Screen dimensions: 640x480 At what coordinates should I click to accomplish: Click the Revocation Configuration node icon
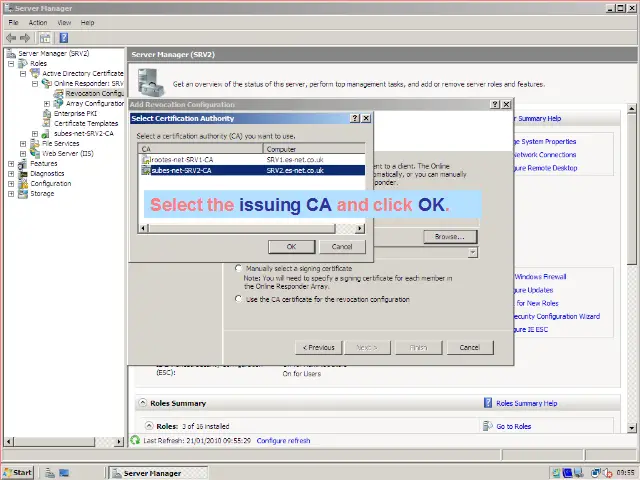(x=59, y=93)
